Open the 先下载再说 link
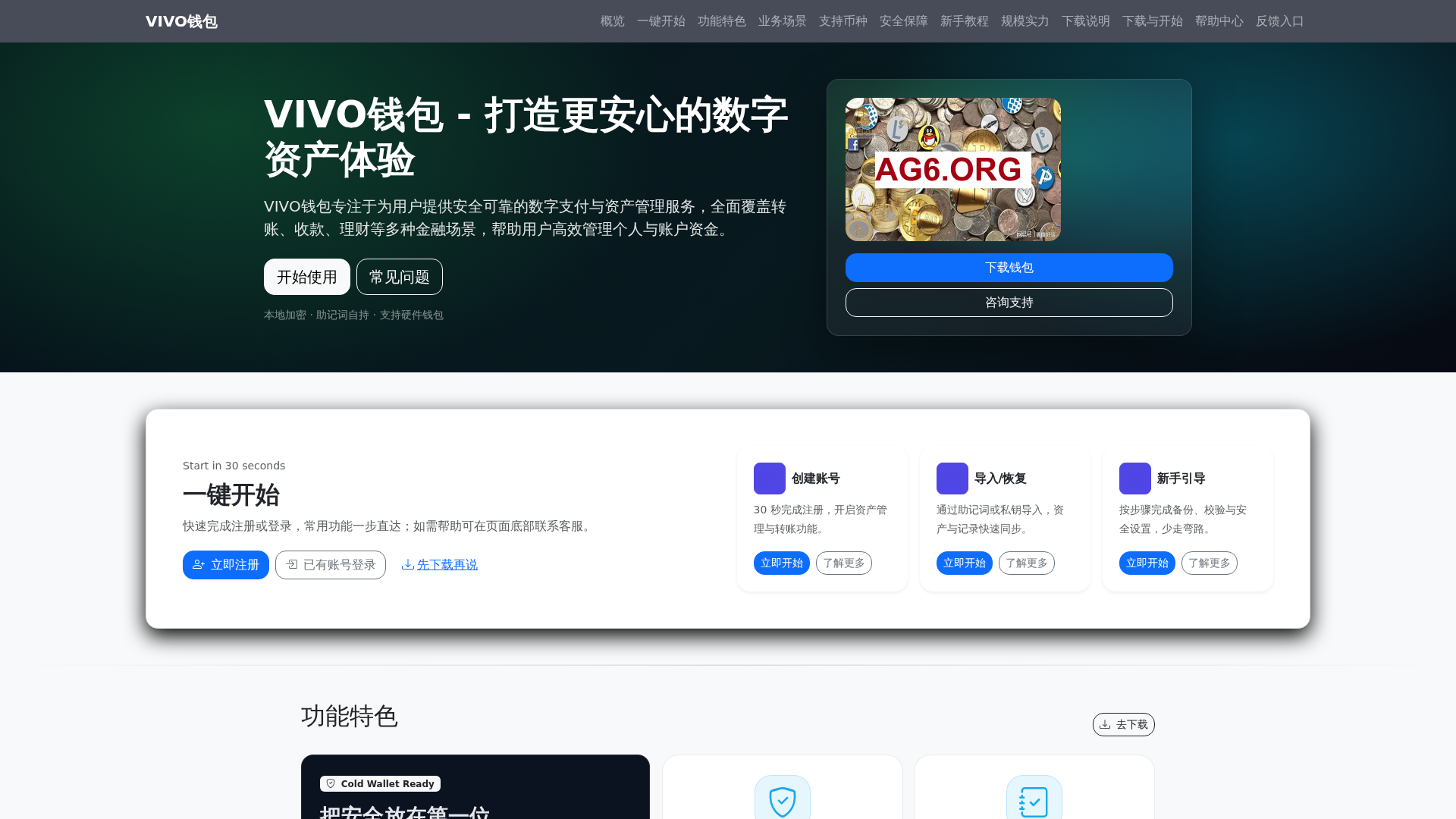 tap(447, 565)
